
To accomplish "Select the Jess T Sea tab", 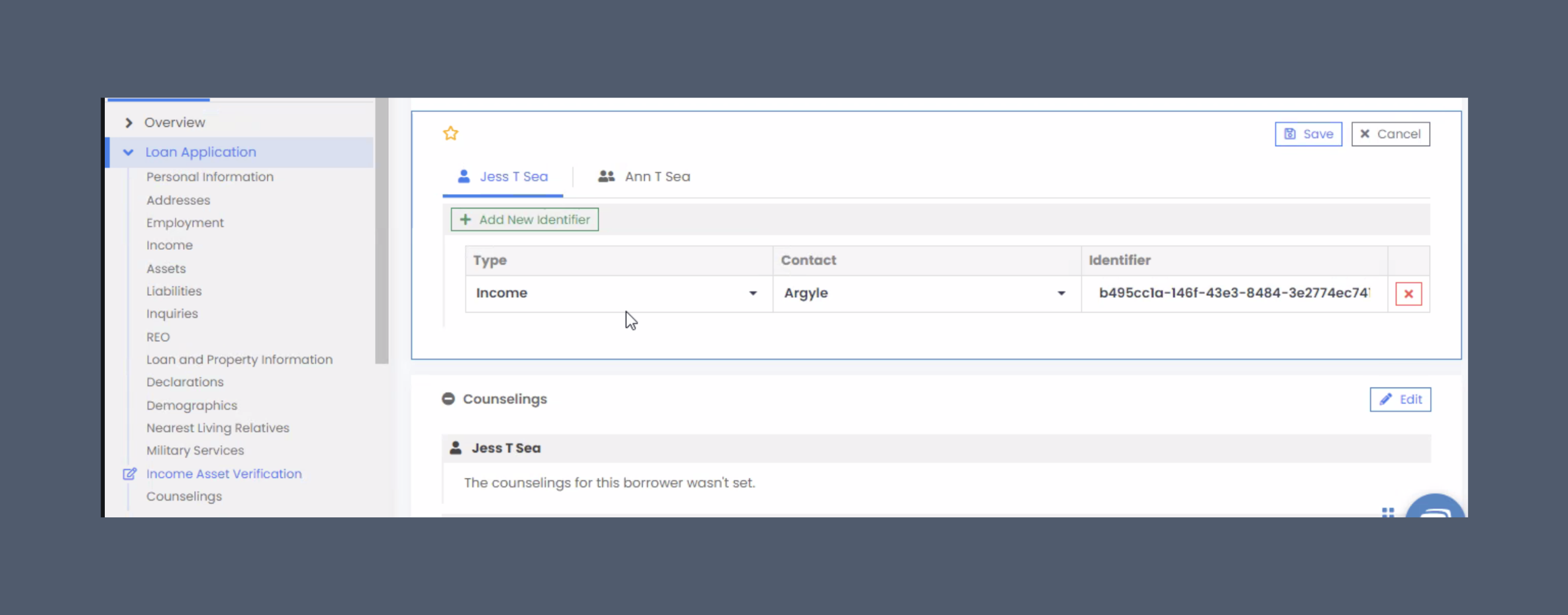I will tap(513, 177).
